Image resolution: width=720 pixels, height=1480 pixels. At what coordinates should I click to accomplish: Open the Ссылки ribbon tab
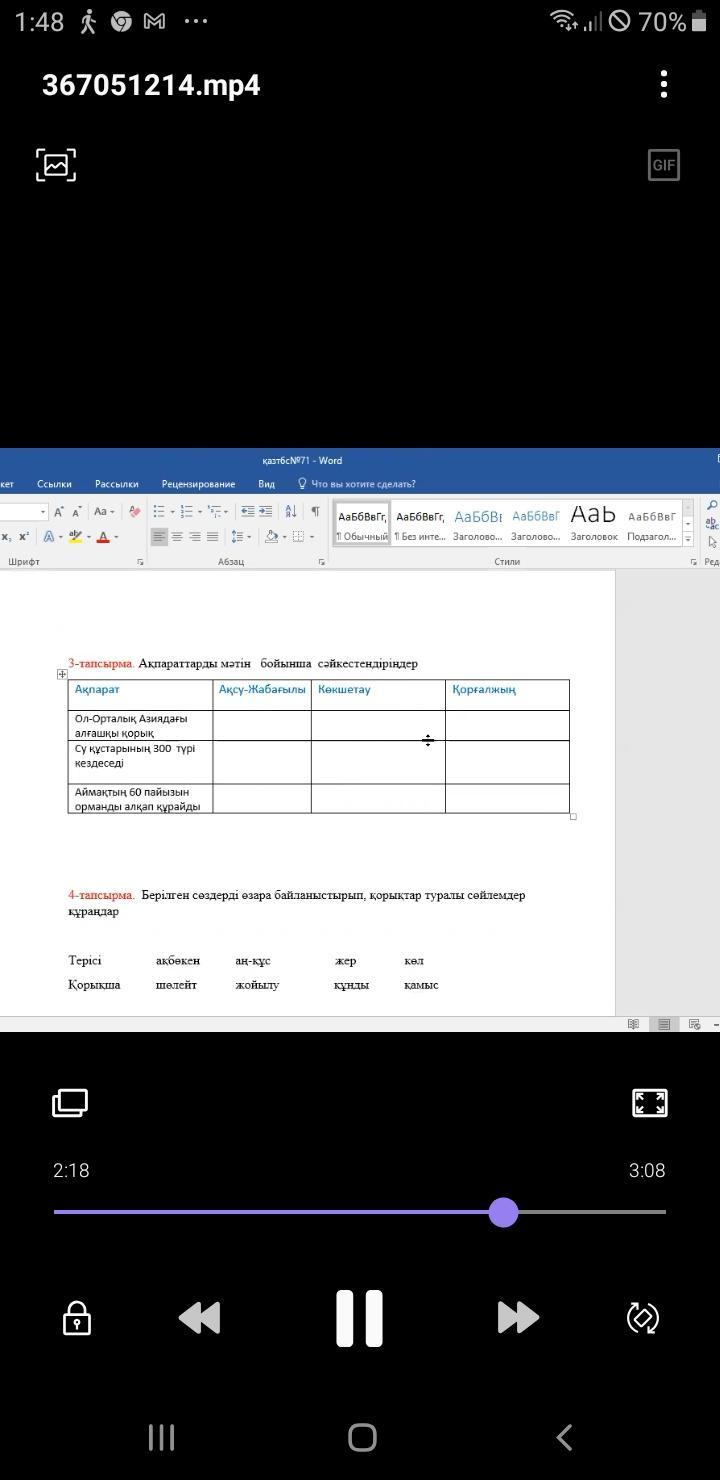54,484
